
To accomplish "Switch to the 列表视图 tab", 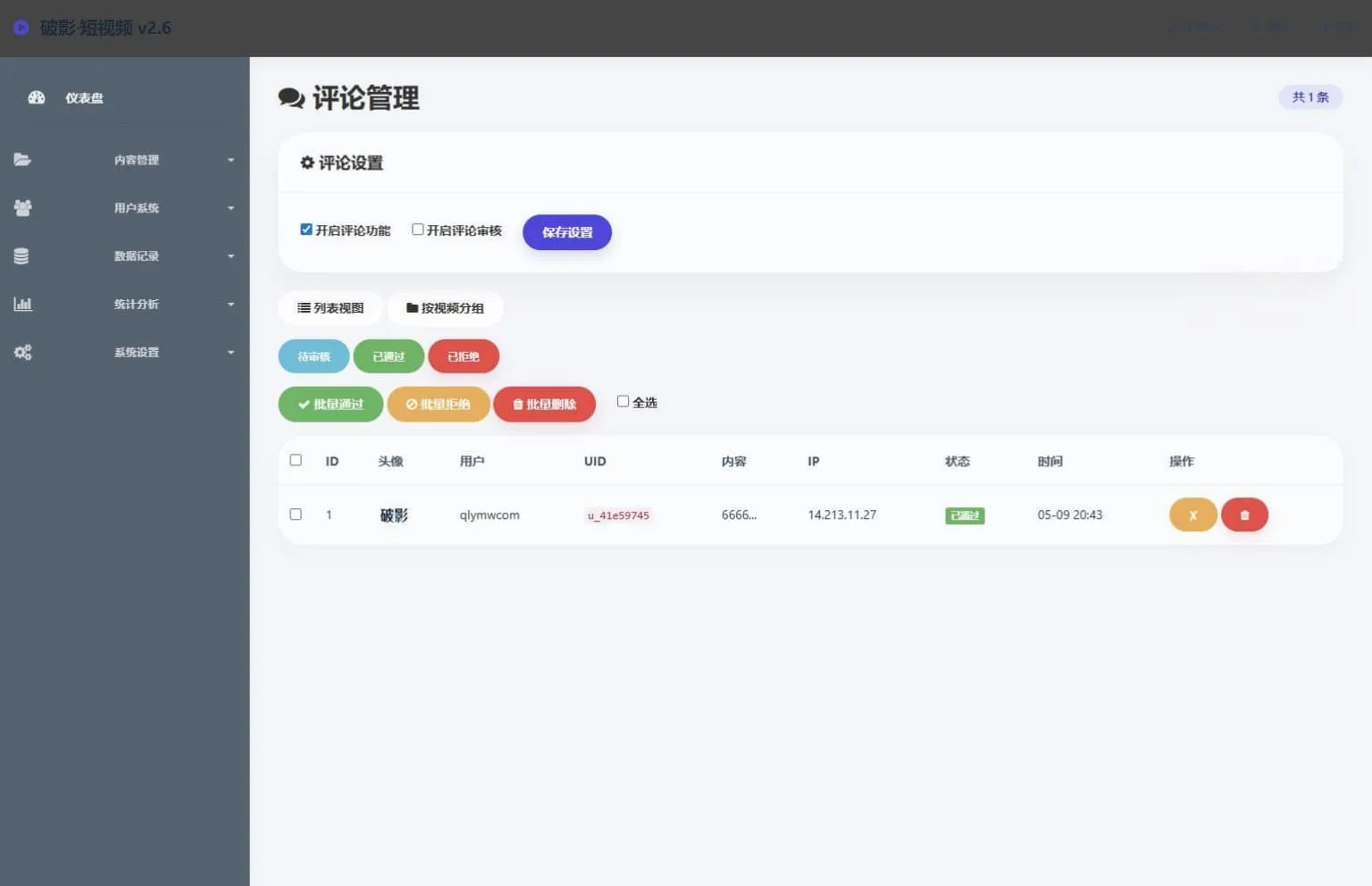I will pyautogui.click(x=330, y=308).
